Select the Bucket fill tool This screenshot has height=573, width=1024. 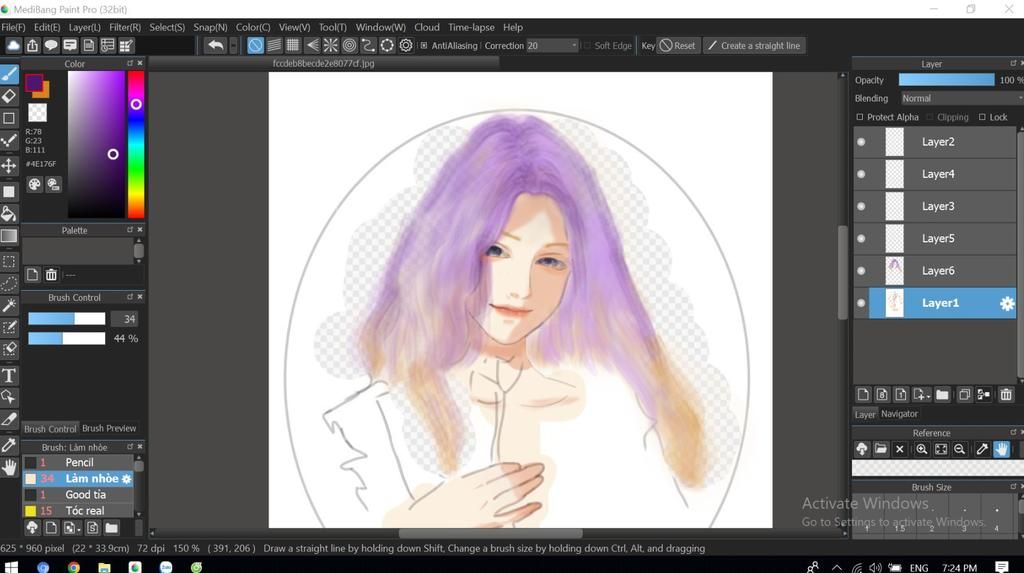[9, 214]
